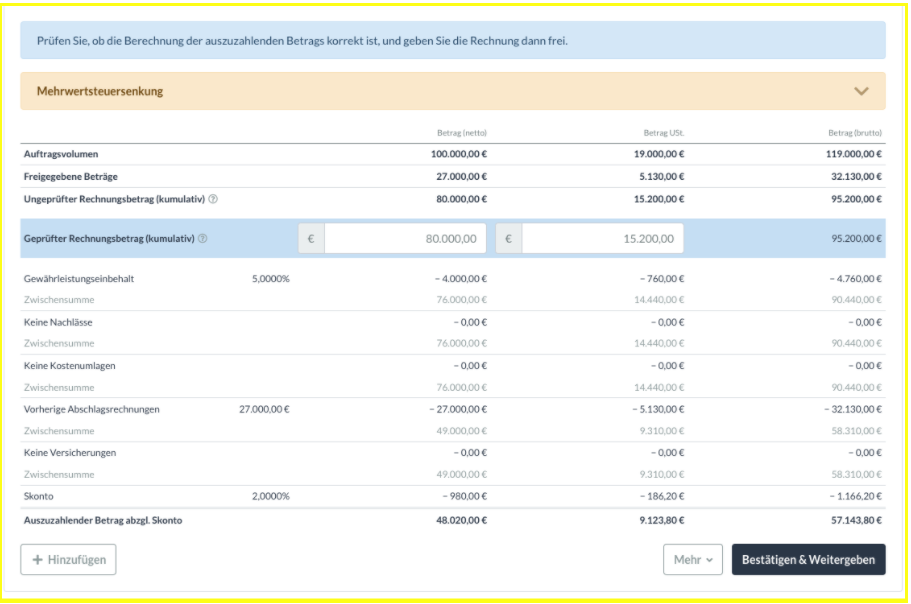Click the blue info banner text
Screen dimensions: 911x604
(302, 41)
